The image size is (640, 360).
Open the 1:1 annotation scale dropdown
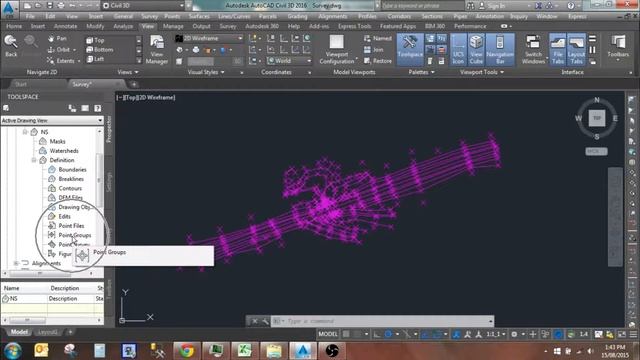point(496,334)
